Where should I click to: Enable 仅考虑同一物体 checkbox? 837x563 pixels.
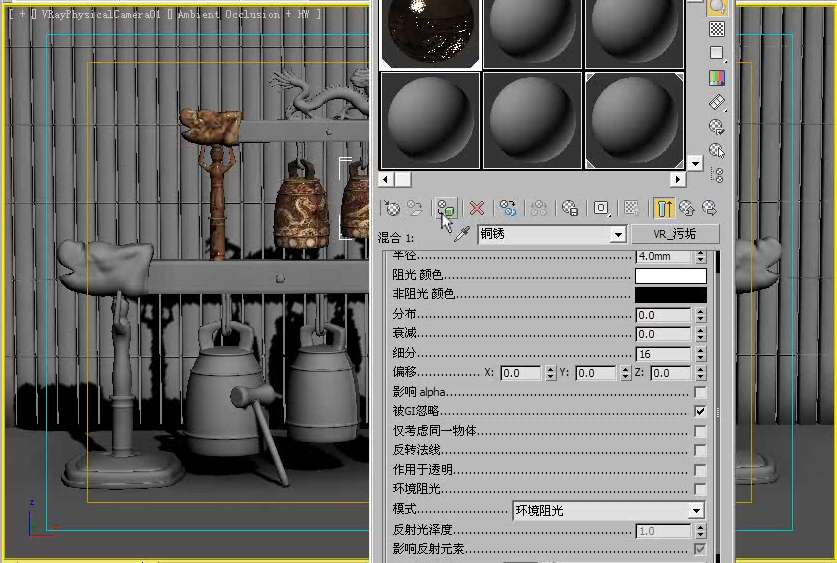point(700,431)
